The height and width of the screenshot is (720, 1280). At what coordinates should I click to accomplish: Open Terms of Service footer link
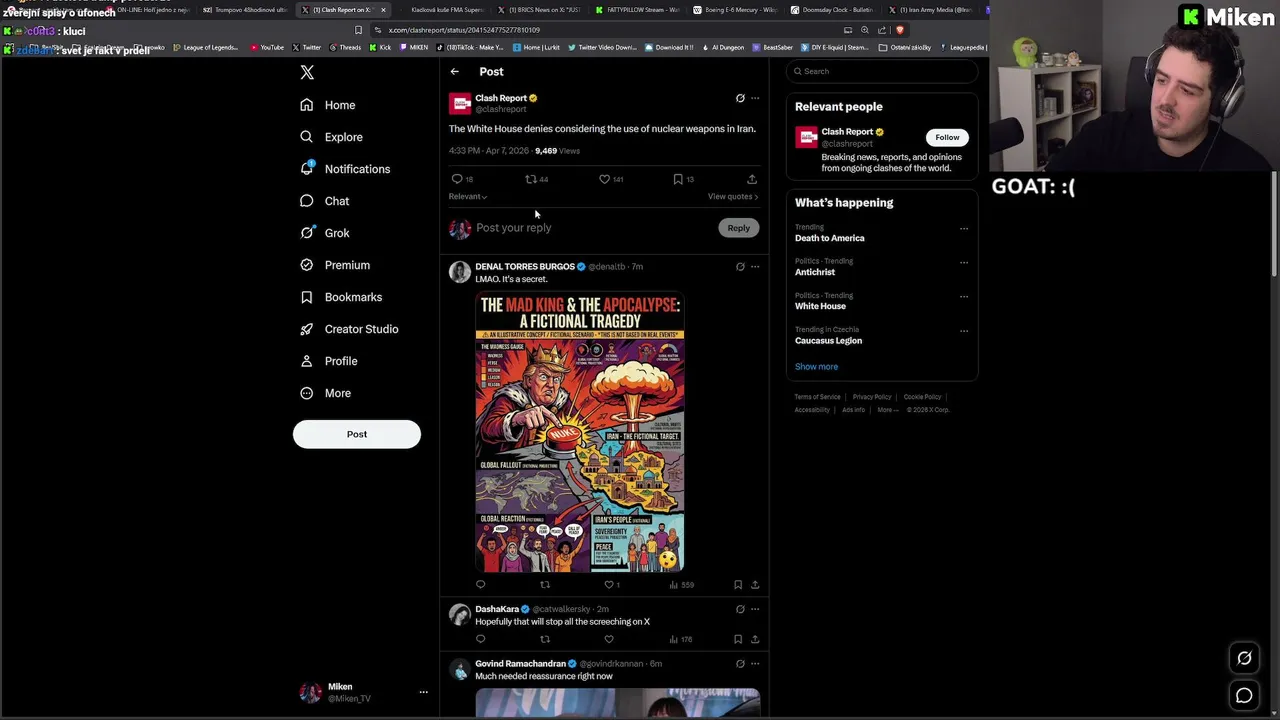click(x=817, y=397)
